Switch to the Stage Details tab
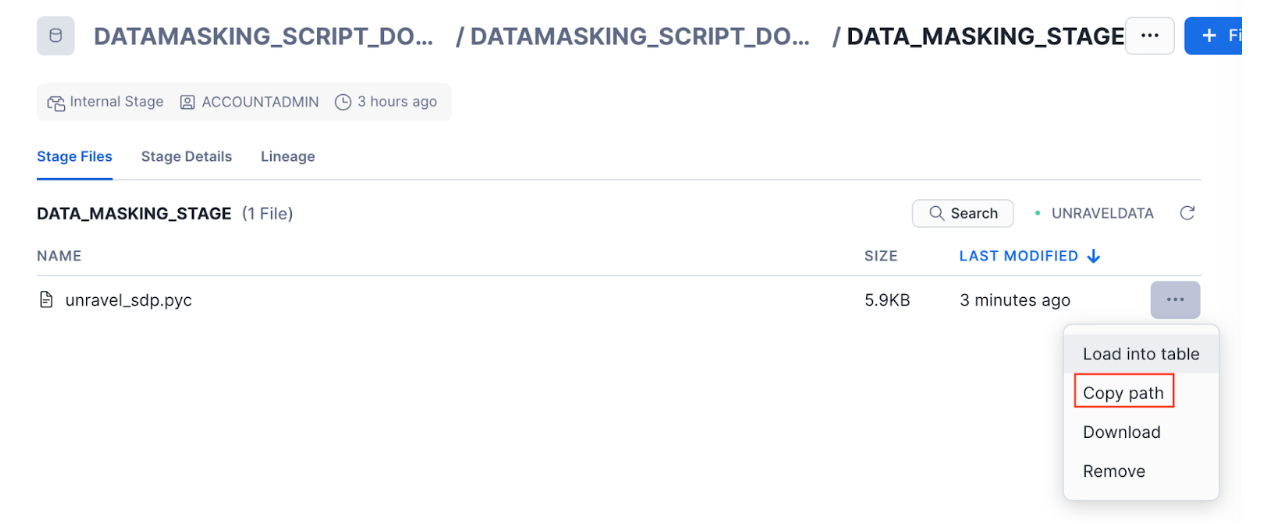The width and height of the screenshot is (1272, 524). coord(186,156)
